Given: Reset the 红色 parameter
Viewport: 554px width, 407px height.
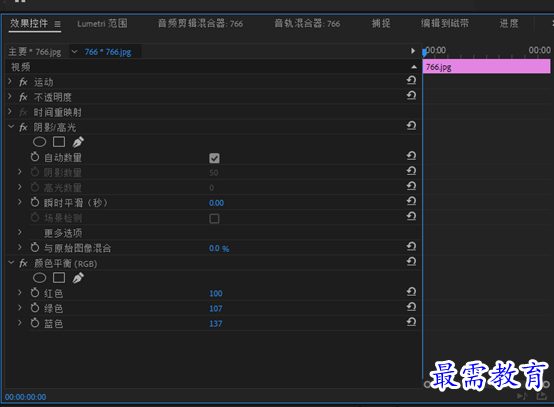Looking at the screenshot, I should [x=411, y=292].
